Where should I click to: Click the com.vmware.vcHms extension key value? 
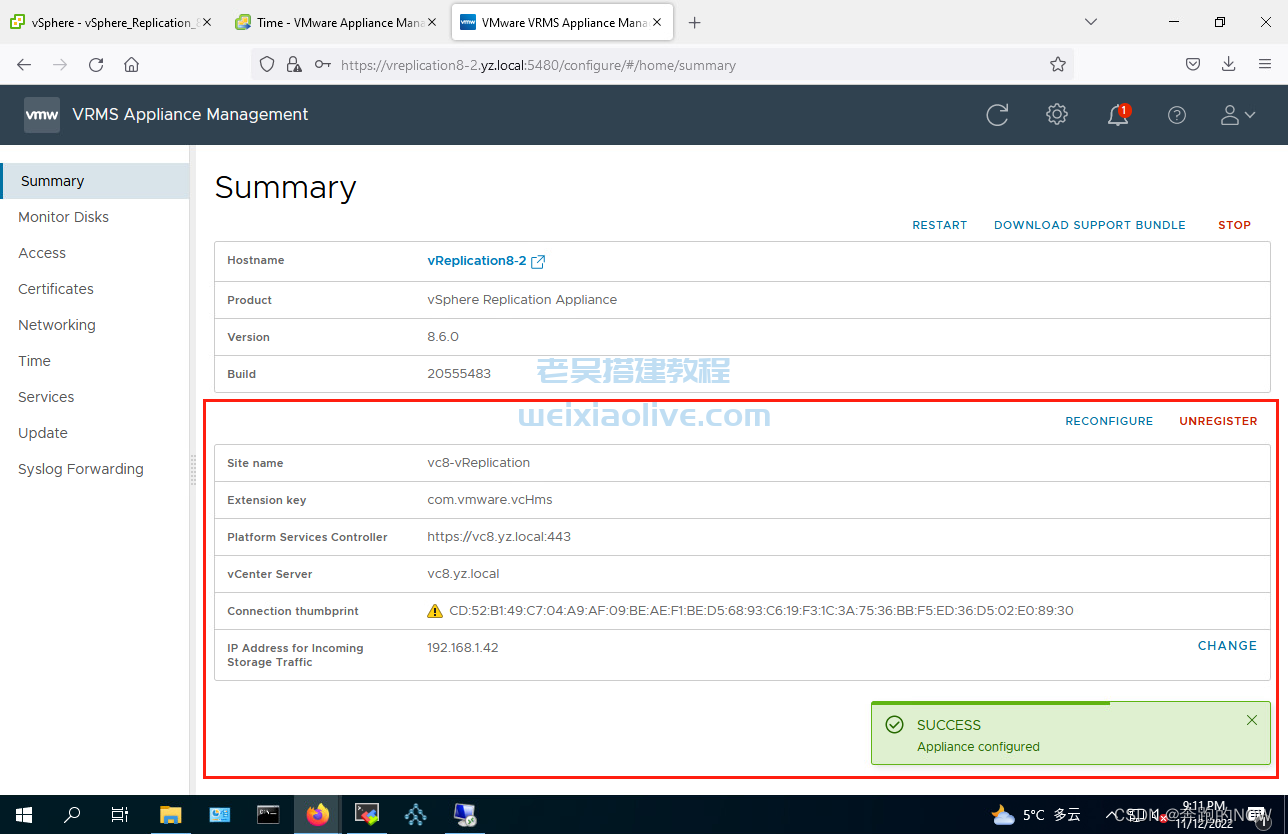click(x=490, y=500)
